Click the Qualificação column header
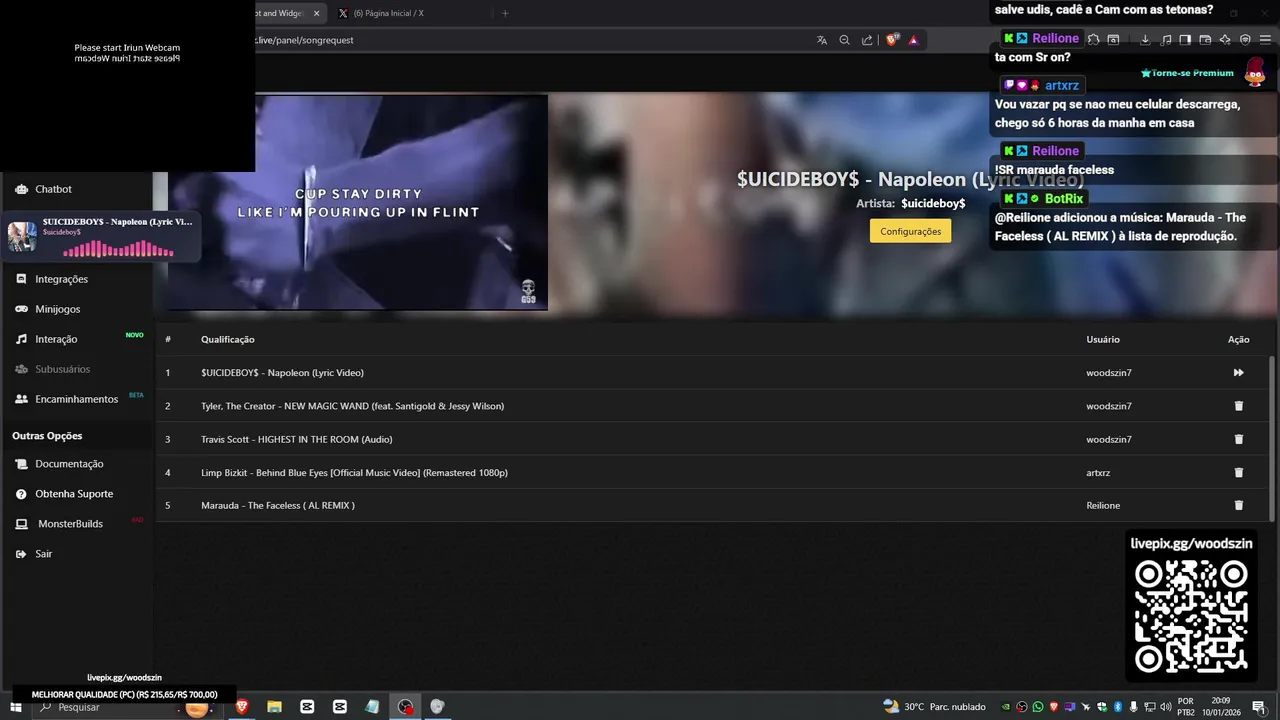 [x=228, y=339]
